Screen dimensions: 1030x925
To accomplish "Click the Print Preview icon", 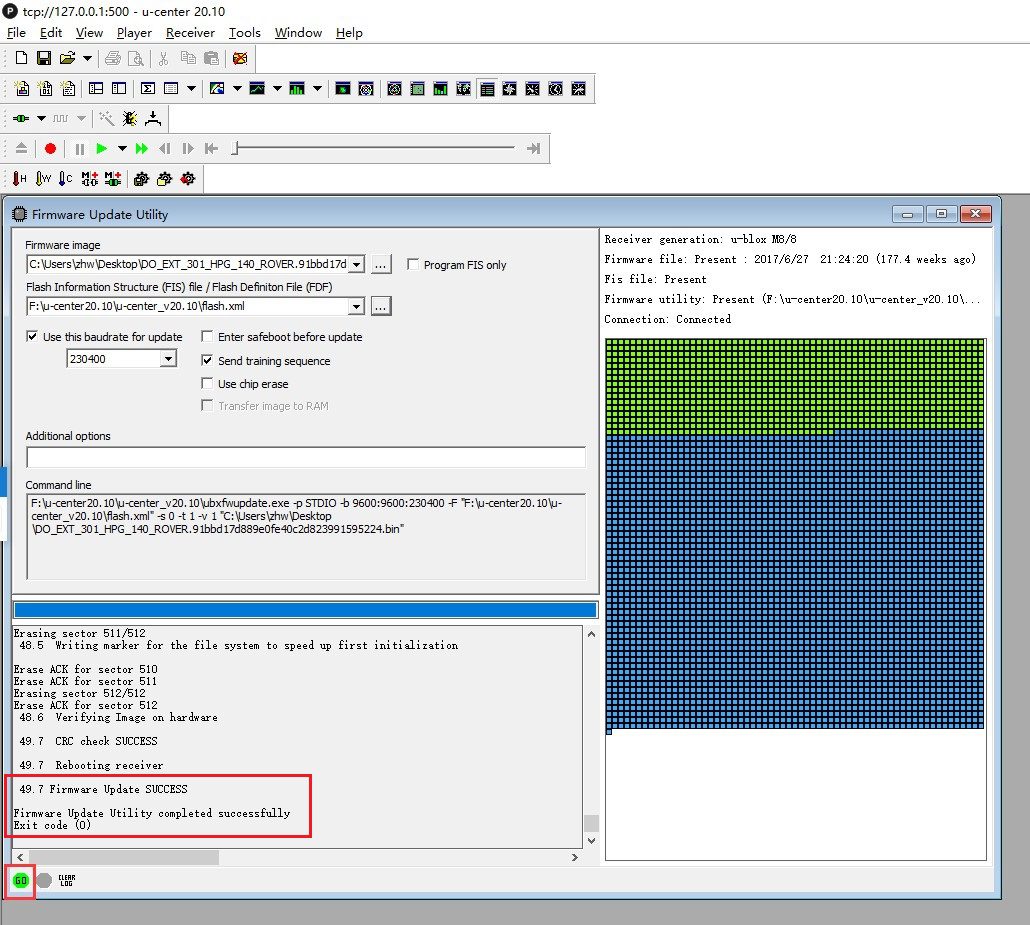I will tap(136, 58).
